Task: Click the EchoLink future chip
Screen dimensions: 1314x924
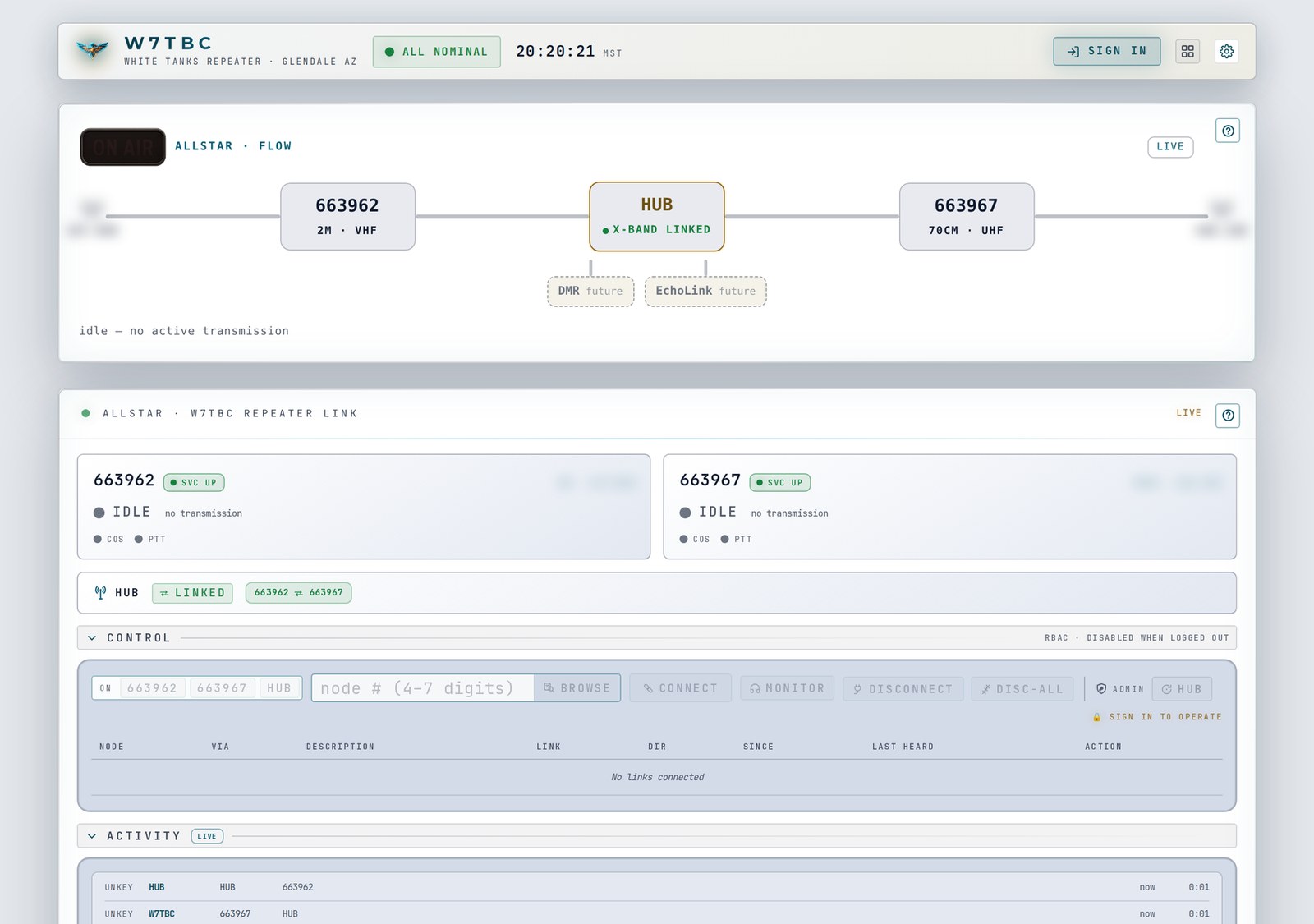Action: pos(705,292)
